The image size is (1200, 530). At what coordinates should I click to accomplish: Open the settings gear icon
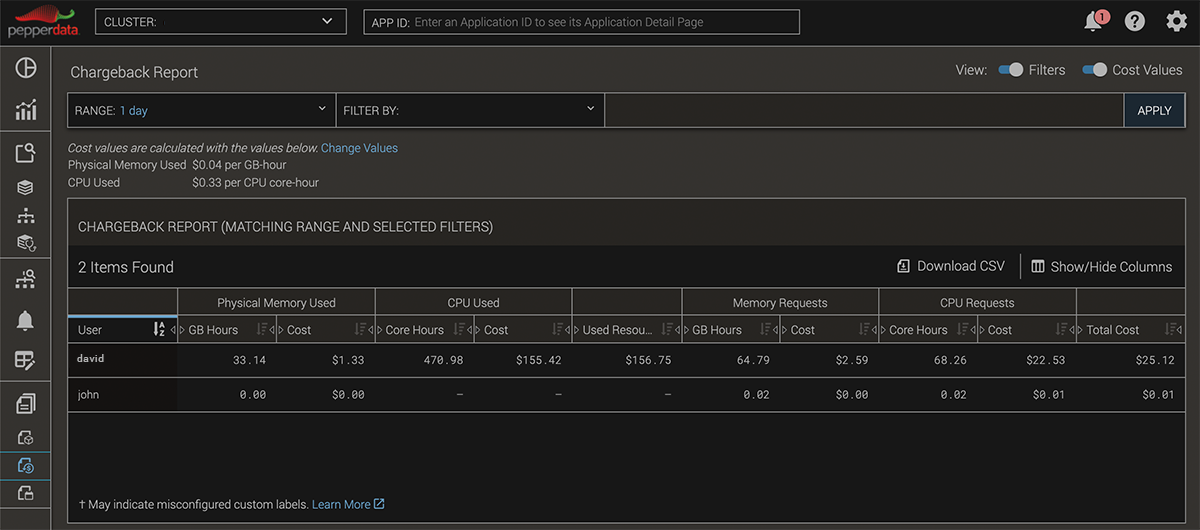pos(1176,21)
